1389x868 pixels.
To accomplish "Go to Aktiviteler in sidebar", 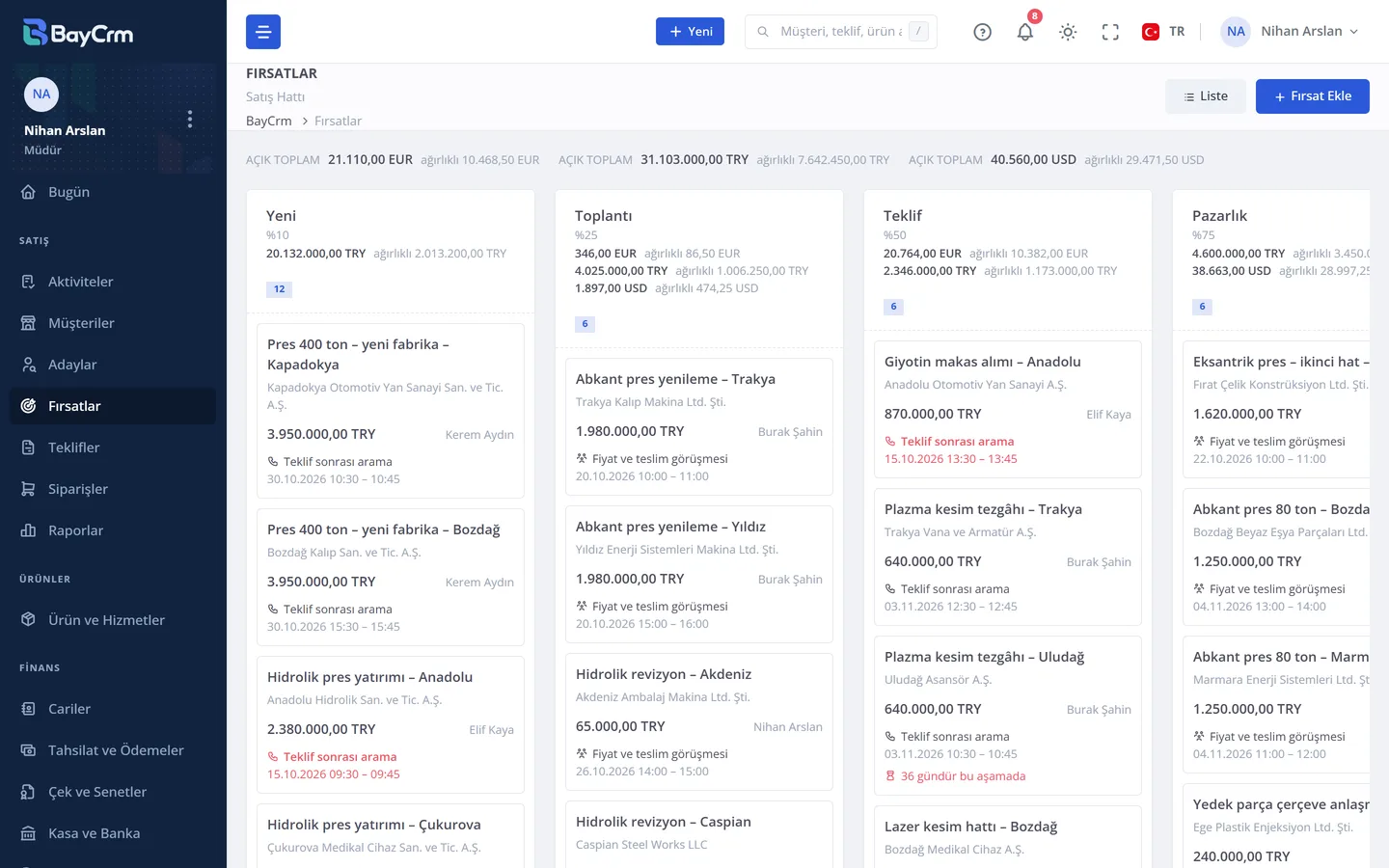I will 113,282.
